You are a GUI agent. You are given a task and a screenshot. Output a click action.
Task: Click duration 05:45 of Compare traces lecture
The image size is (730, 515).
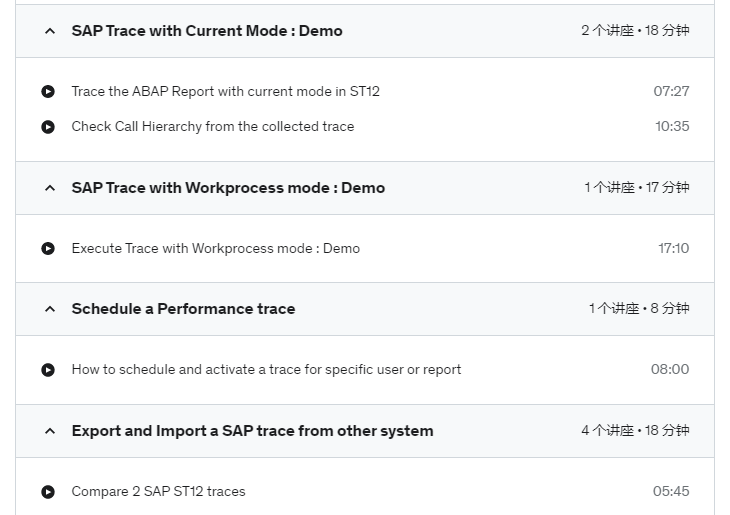(x=671, y=491)
